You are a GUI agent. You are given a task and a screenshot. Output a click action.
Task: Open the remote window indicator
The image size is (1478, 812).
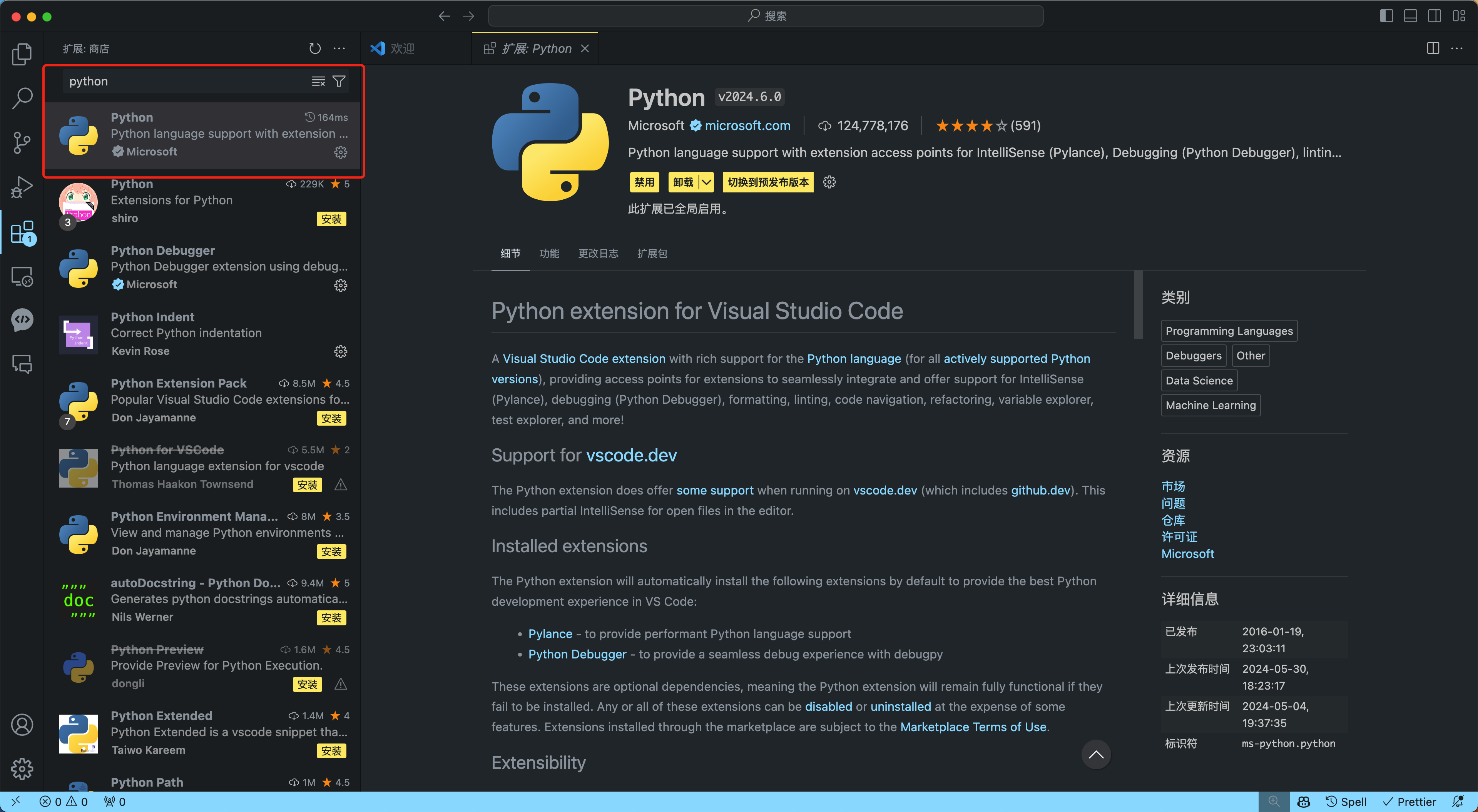(15, 801)
